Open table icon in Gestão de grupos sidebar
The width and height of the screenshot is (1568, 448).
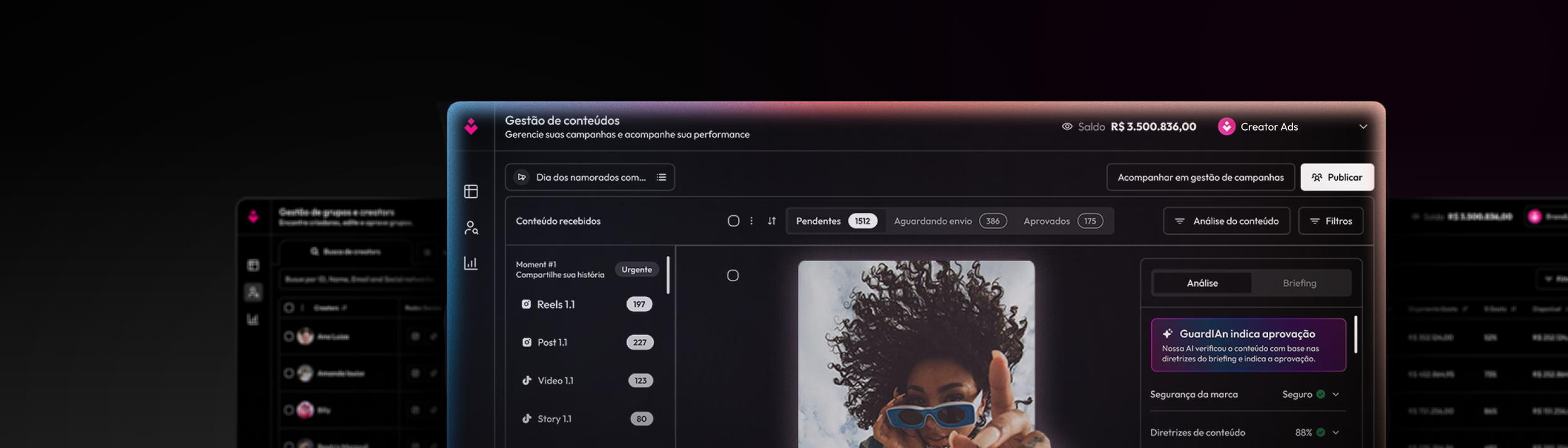[x=253, y=265]
